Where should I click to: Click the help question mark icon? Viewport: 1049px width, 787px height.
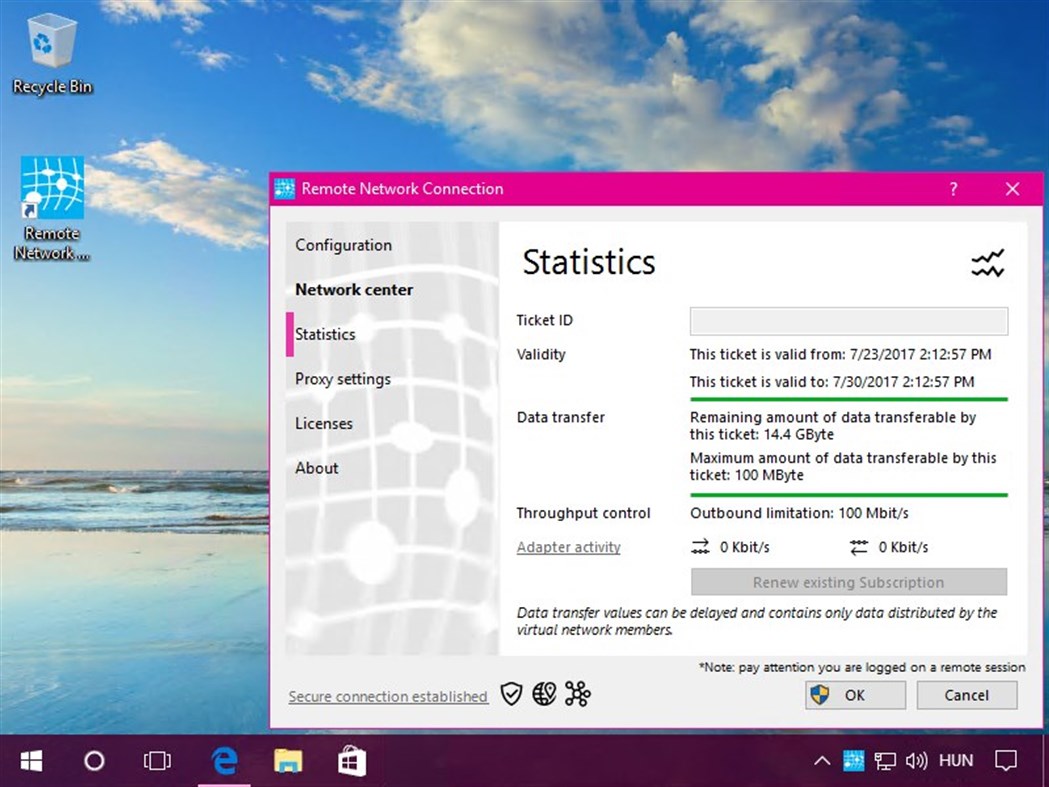point(952,188)
